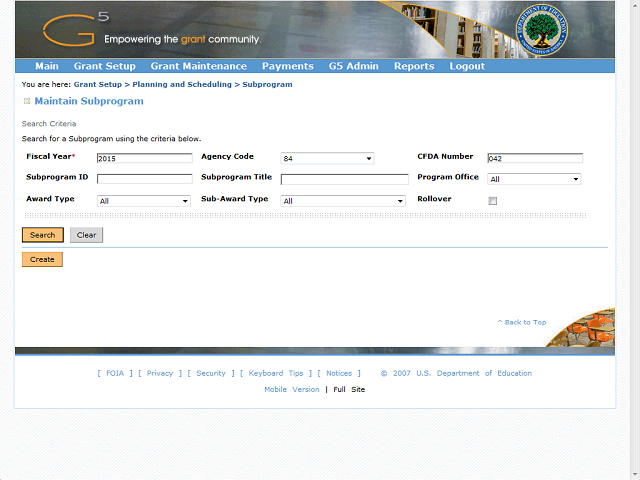The image size is (640, 480).
Task: Click the Subprogram breadcrumb link
Action: point(267,84)
